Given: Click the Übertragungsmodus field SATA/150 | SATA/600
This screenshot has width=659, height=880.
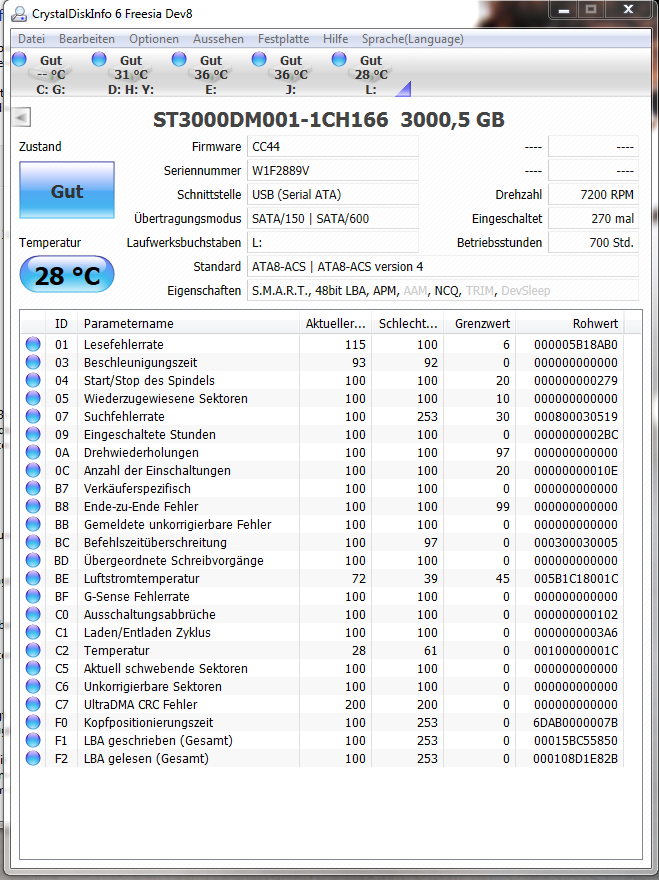Looking at the screenshot, I should tap(333, 218).
